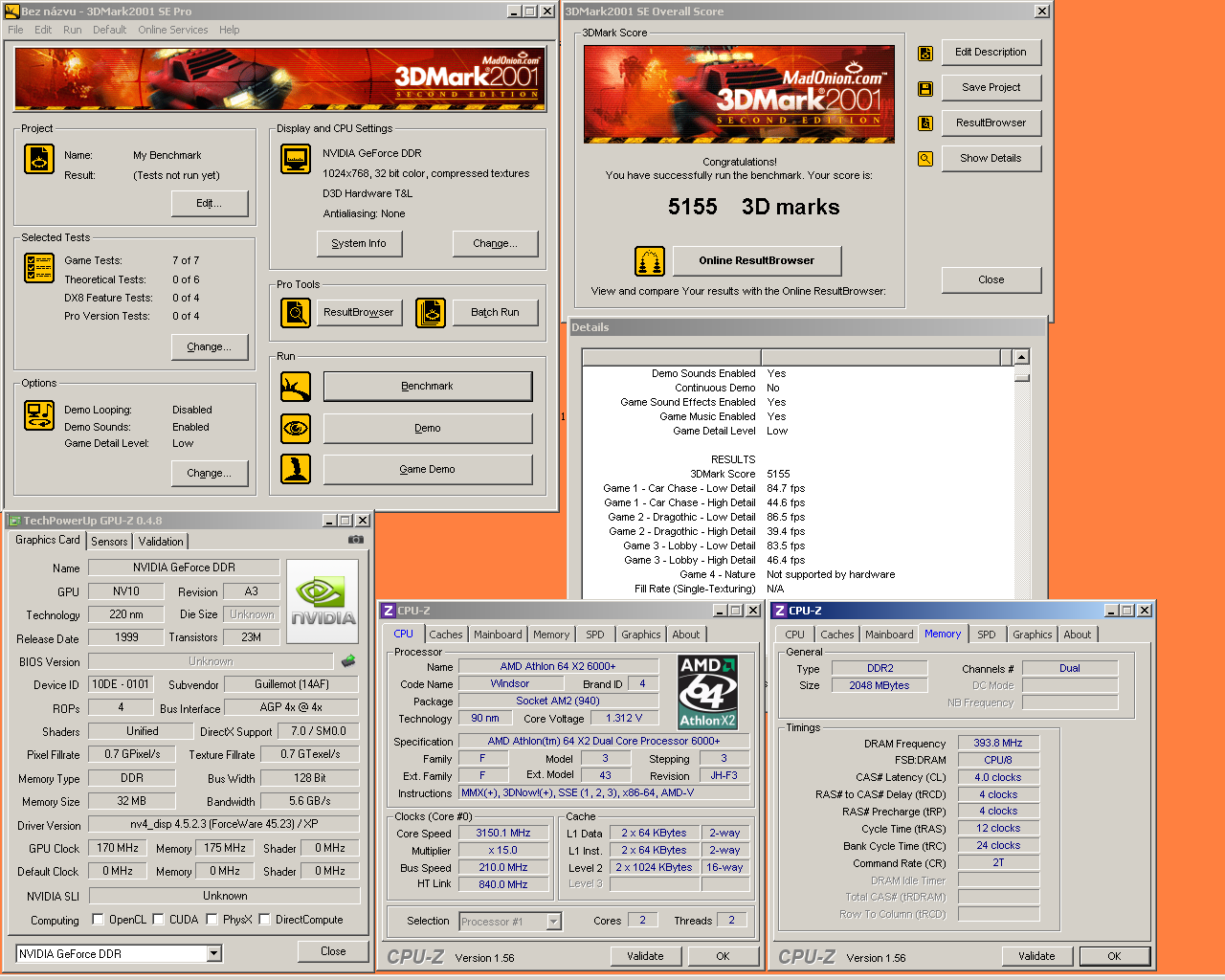Click Show Details in score window
The image size is (1225, 980).
pyautogui.click(x=991, y=159)
